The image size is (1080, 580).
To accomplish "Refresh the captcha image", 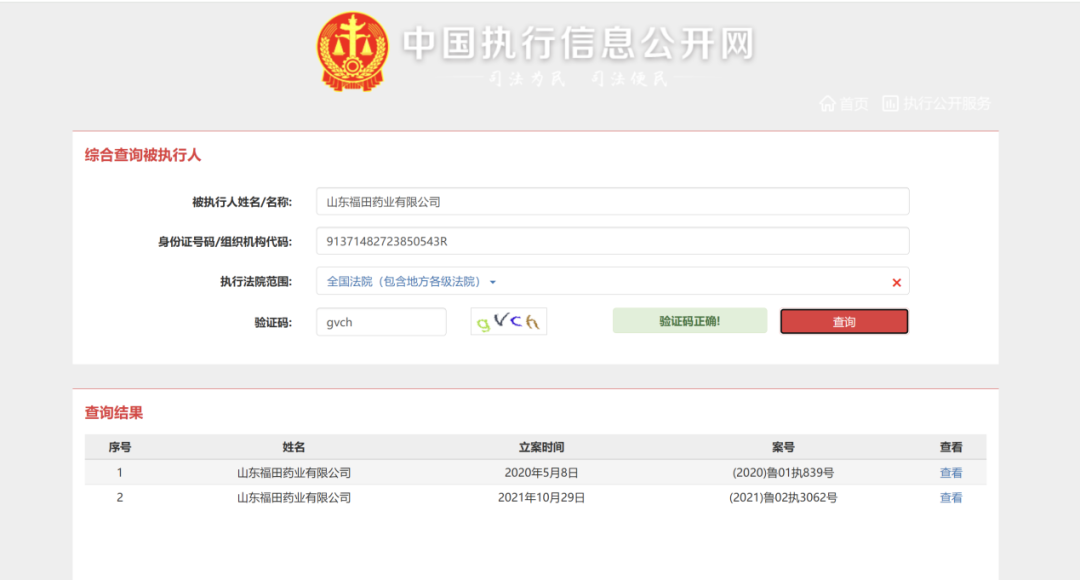I will coord(509,322).
